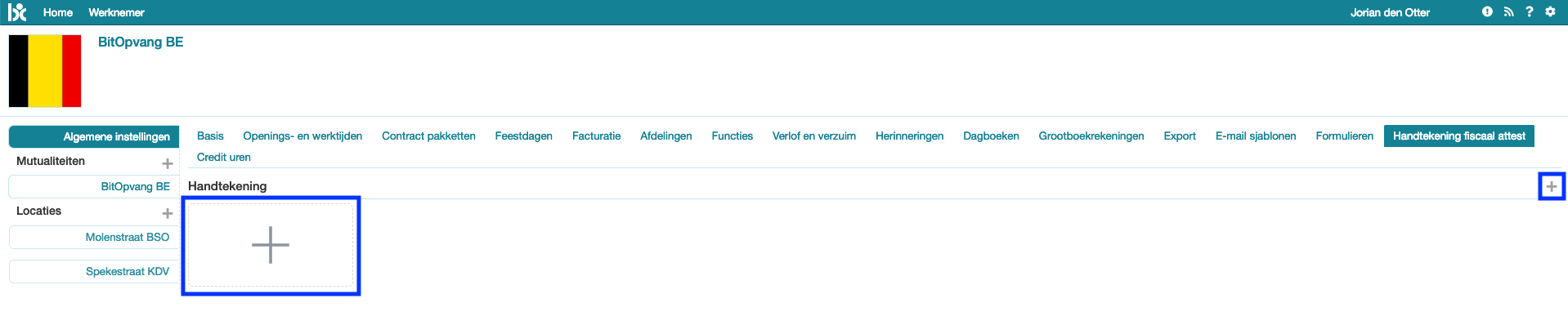1568x325 pixels.
Task: Open the Werknemer menu
Action: coord(116,12)
